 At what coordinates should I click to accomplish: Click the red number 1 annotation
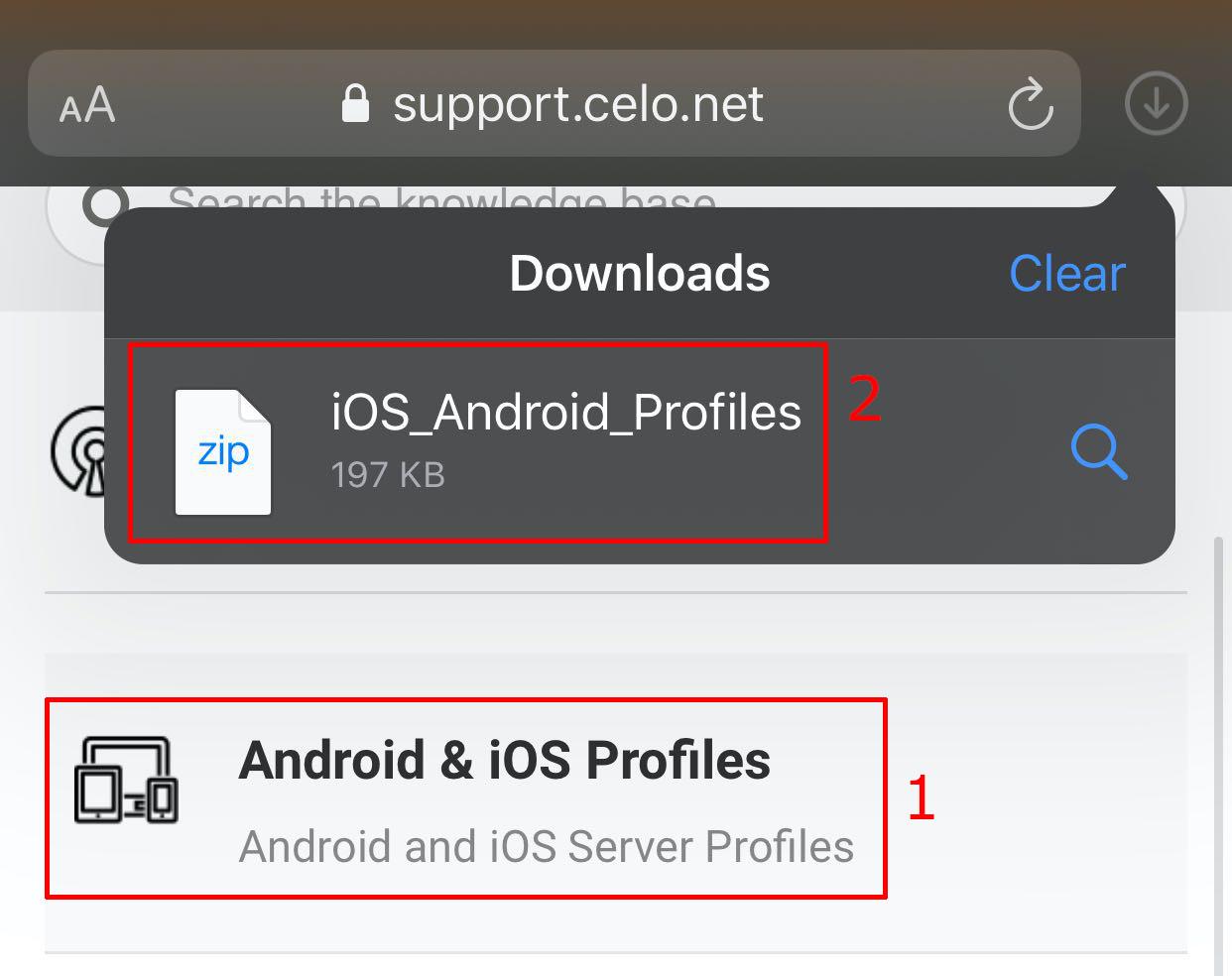[x=921, y=797]
